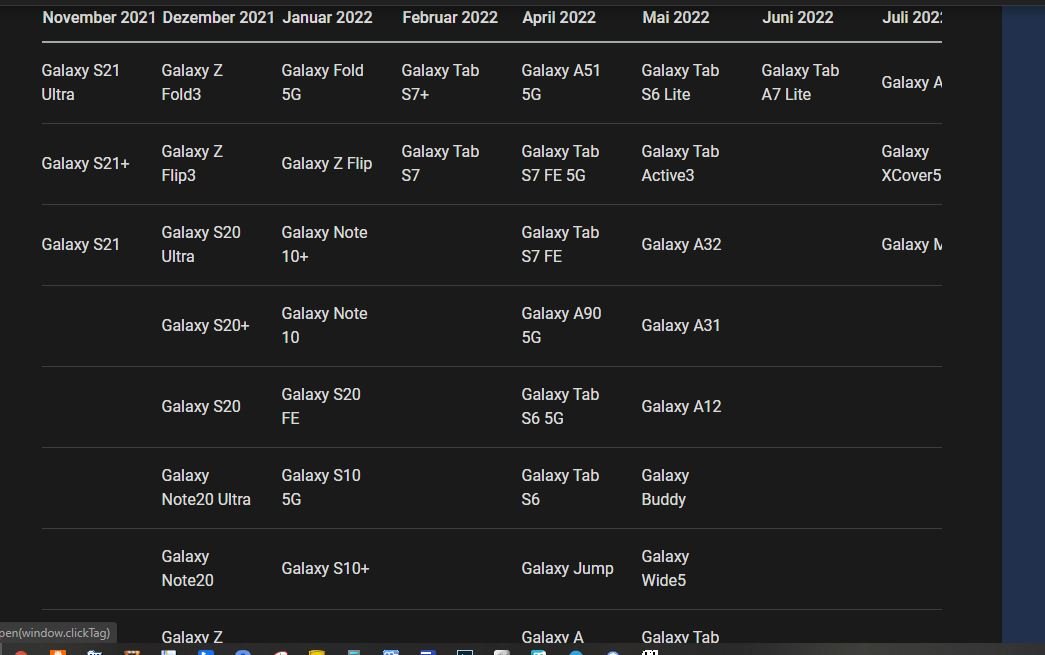Click the "Galaxy Tab Active3" cell

680,164
